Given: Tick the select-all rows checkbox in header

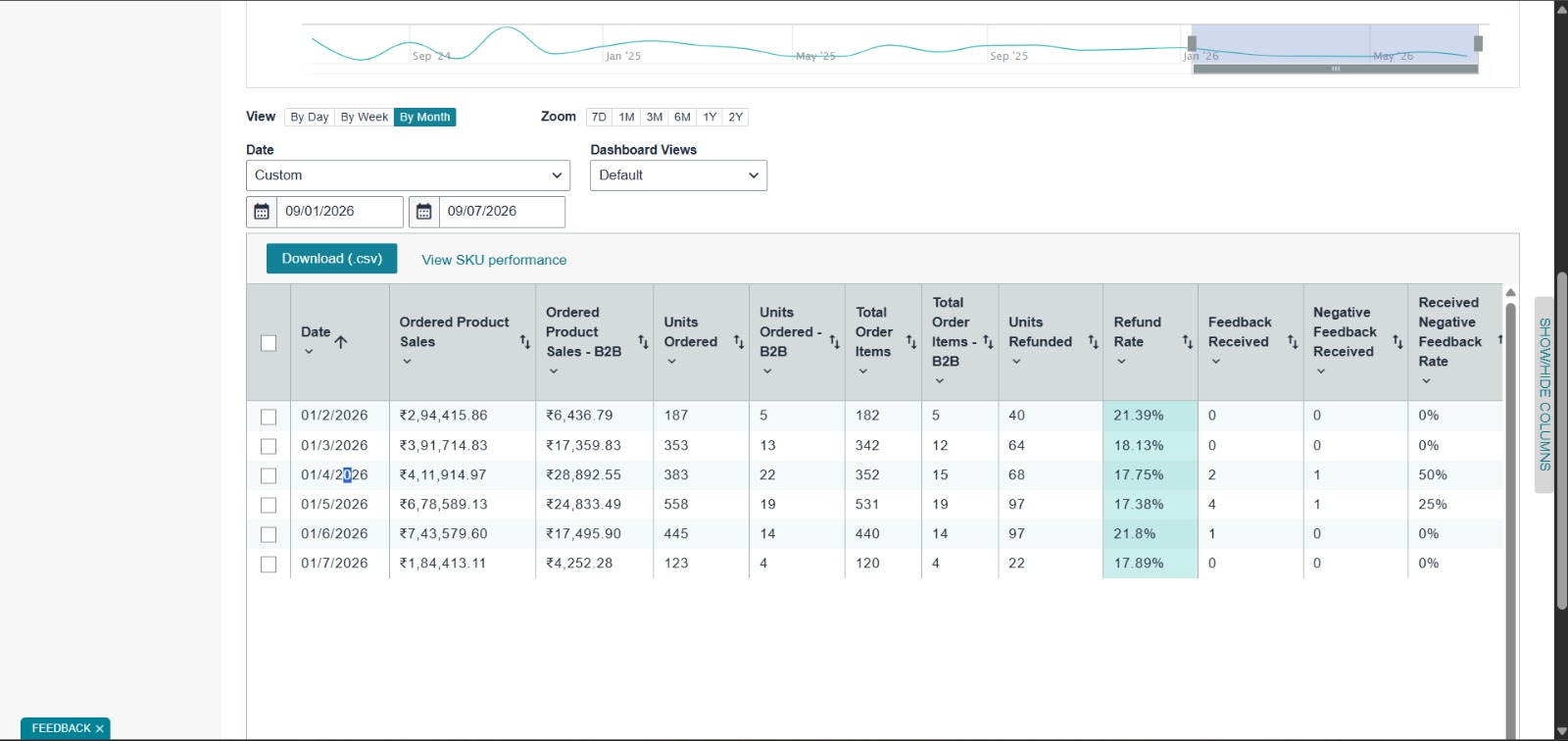Looking at the screenshot, I should point(269,343).
